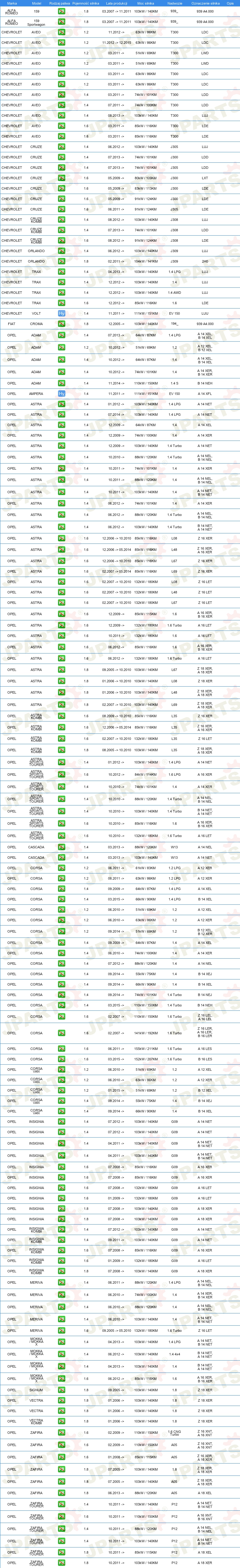The image size is (240, 1568).
Task: Click the fuel icon in the Corsa 141kW / 192KM row
Action: (61, 1033)
